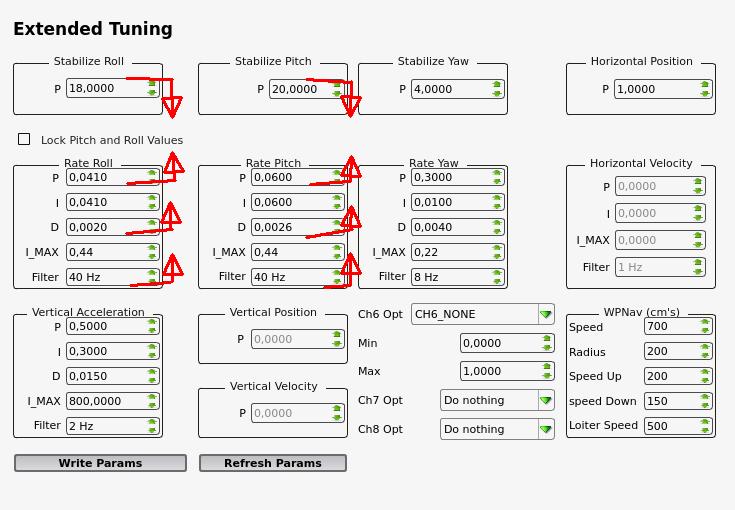Screen dimensions: 735x510
Task: Click the Rate Yaw I spinner arrows
Action: (x=496, y=202)
